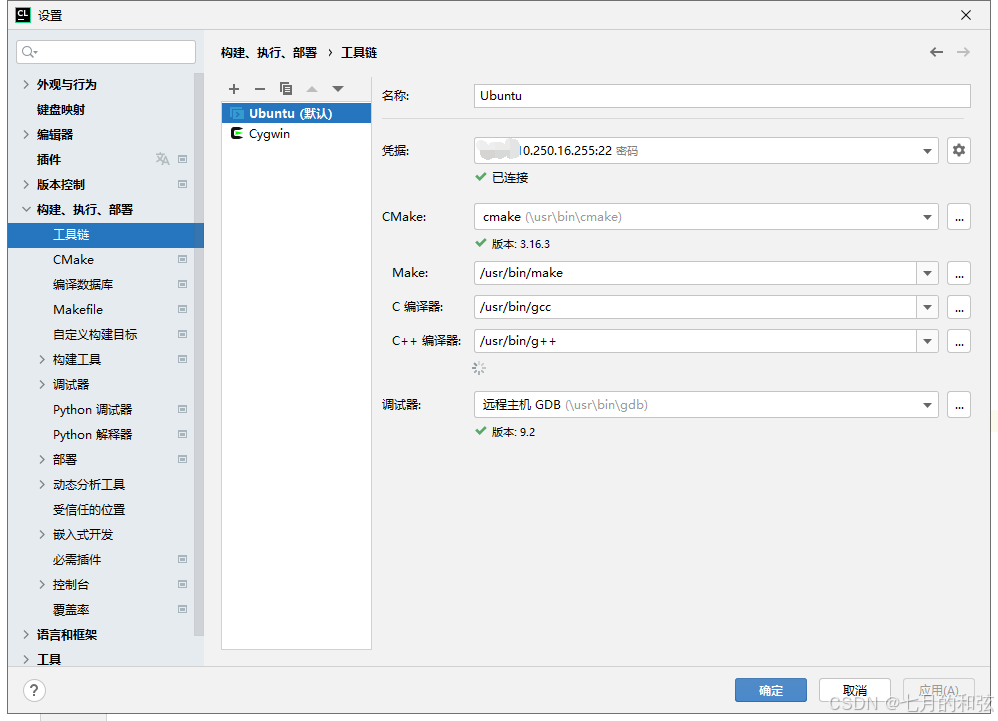Browse for the Make executable path
Viewport: 998px width, 721px height.
pyautogui.click(x=959, y=273)
